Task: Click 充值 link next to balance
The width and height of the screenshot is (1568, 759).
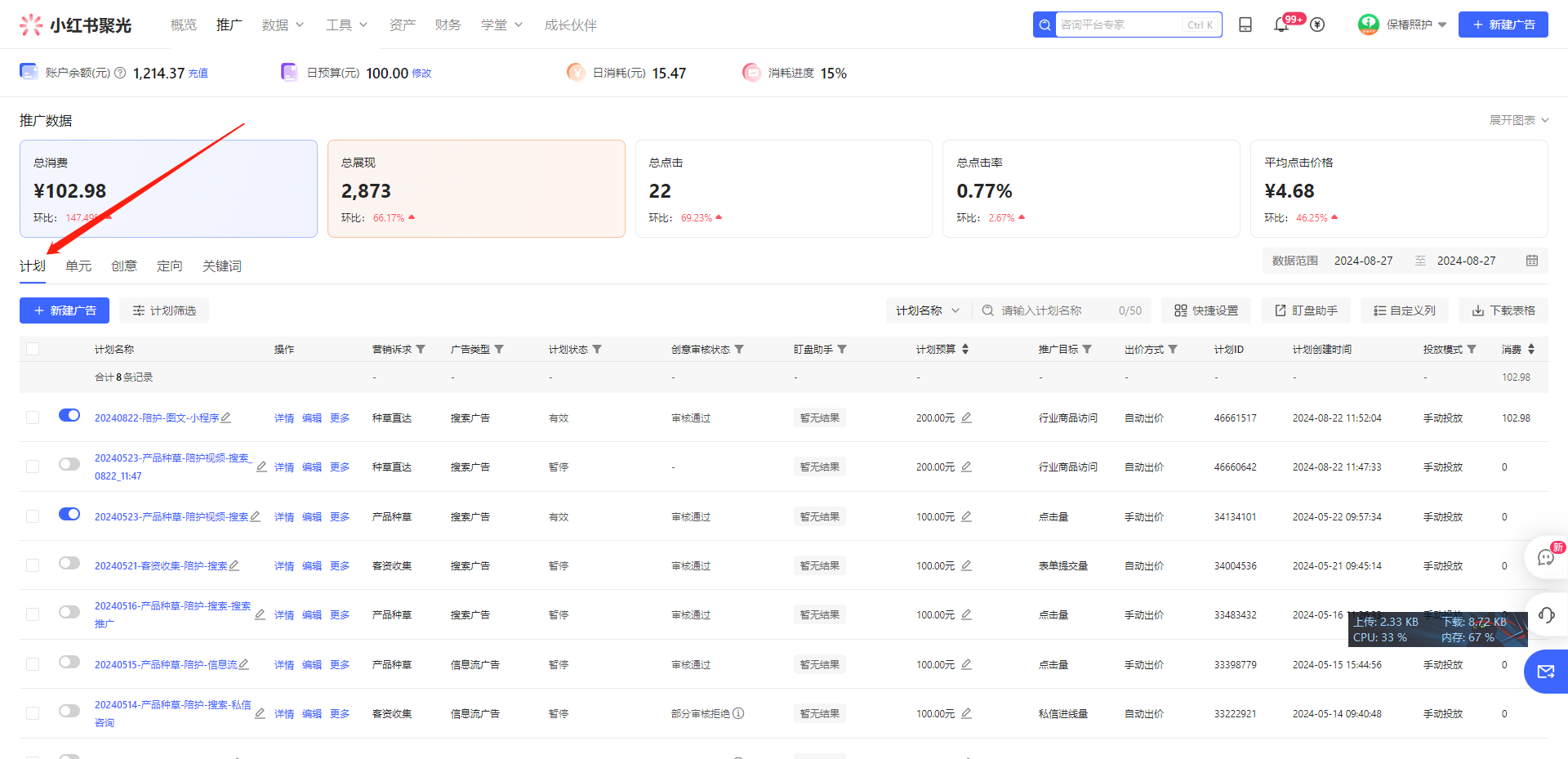Action: 198,74
